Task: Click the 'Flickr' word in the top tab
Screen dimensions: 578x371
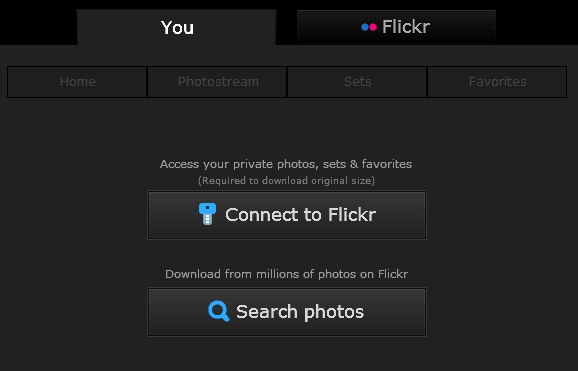Action: pyautogui.click(x=406, y=27)
